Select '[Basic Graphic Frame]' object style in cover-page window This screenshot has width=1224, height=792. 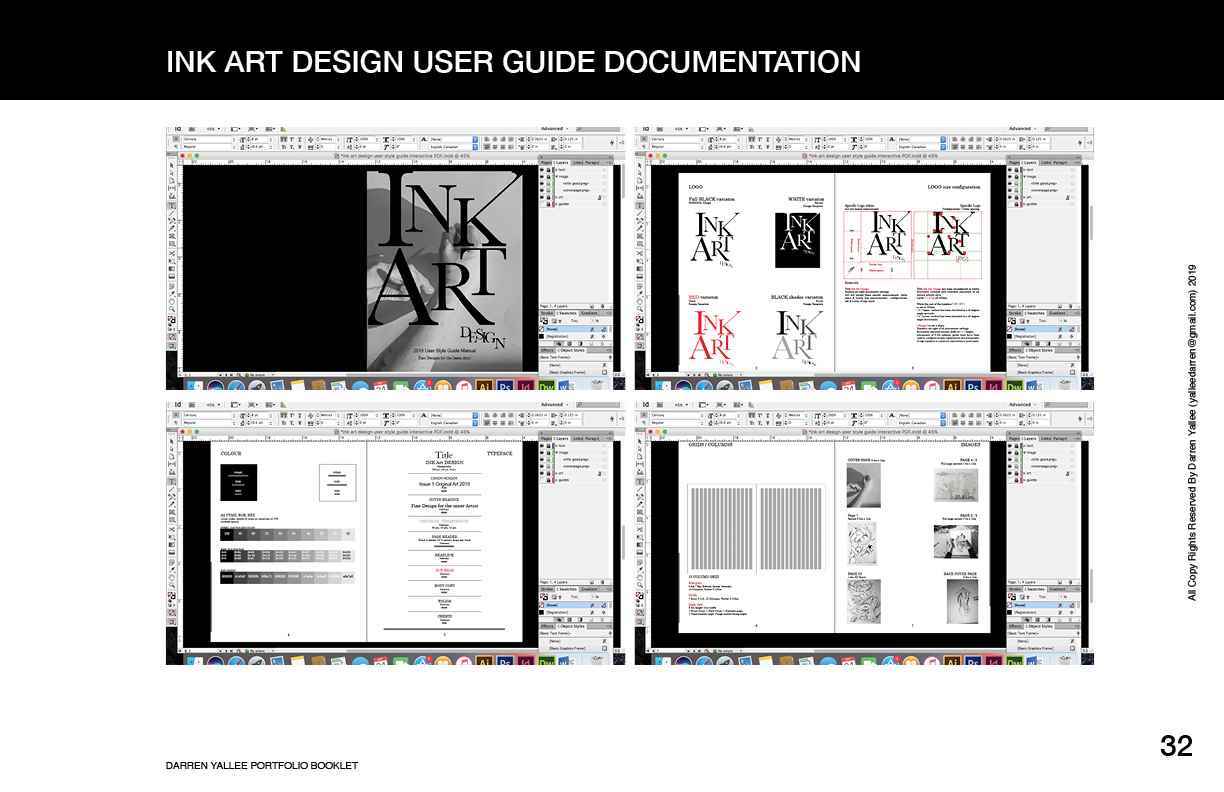[576, 372]
